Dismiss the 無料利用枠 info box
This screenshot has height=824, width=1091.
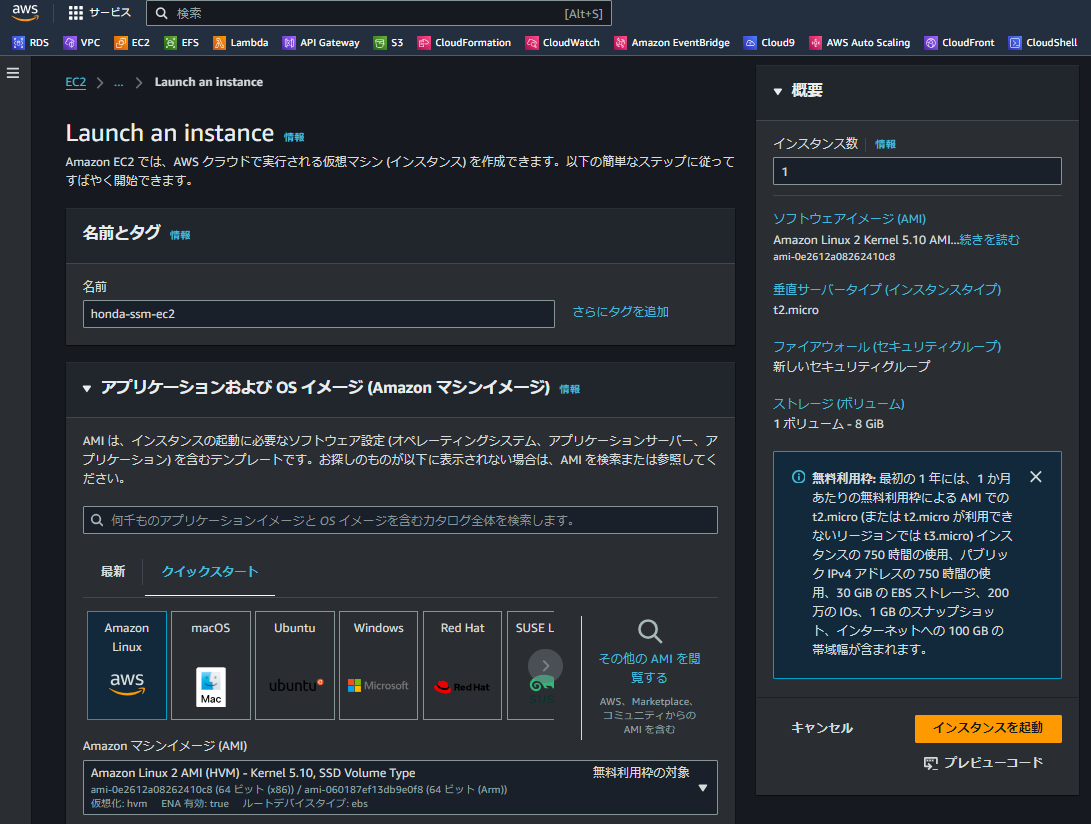tap(1036, 477)
